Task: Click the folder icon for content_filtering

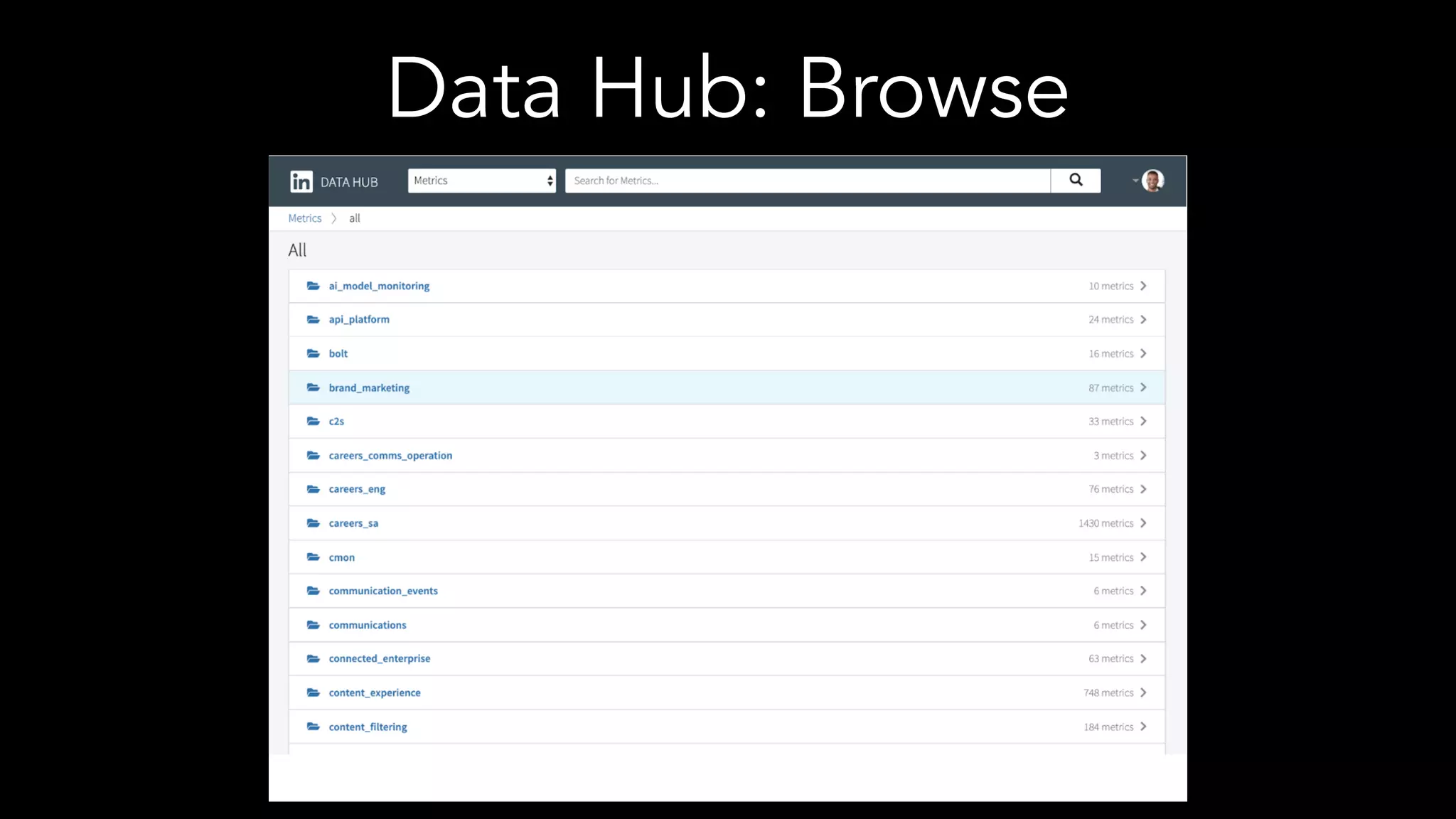Action: pos(313,727)
